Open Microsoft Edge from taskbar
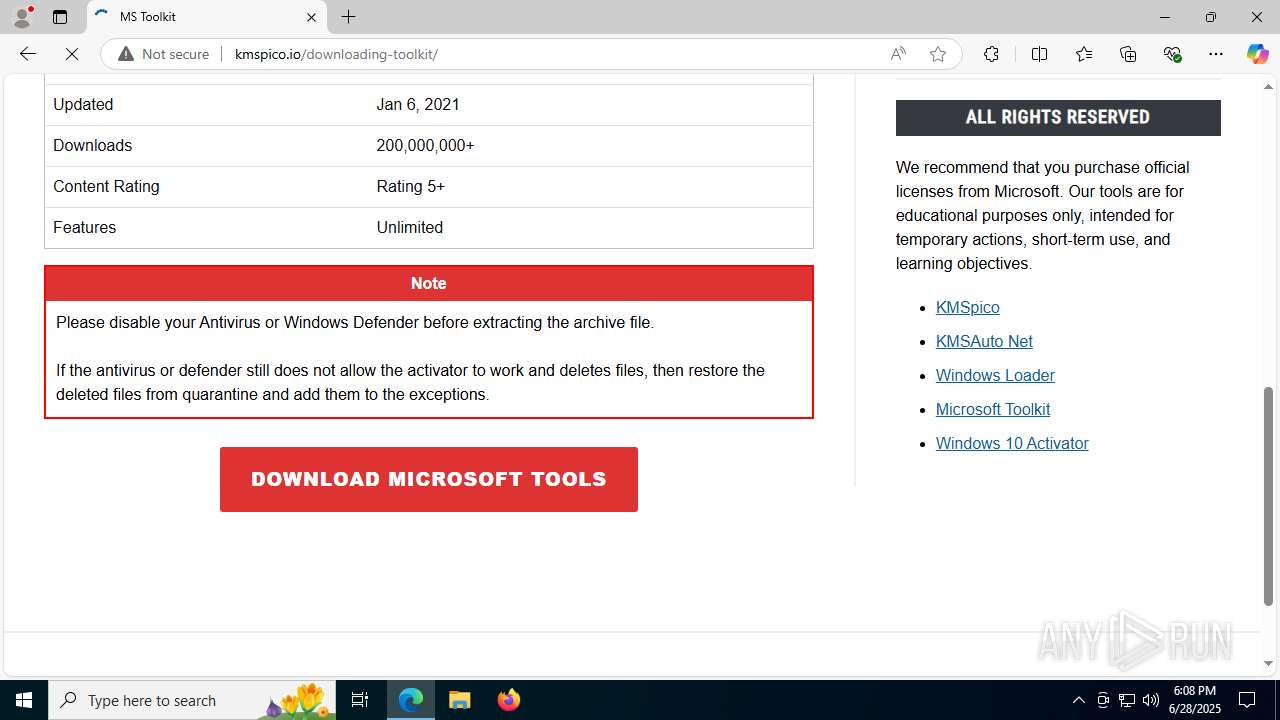Image resolution: width=1280 pixels, height=720 pixels. pos(411,700)
